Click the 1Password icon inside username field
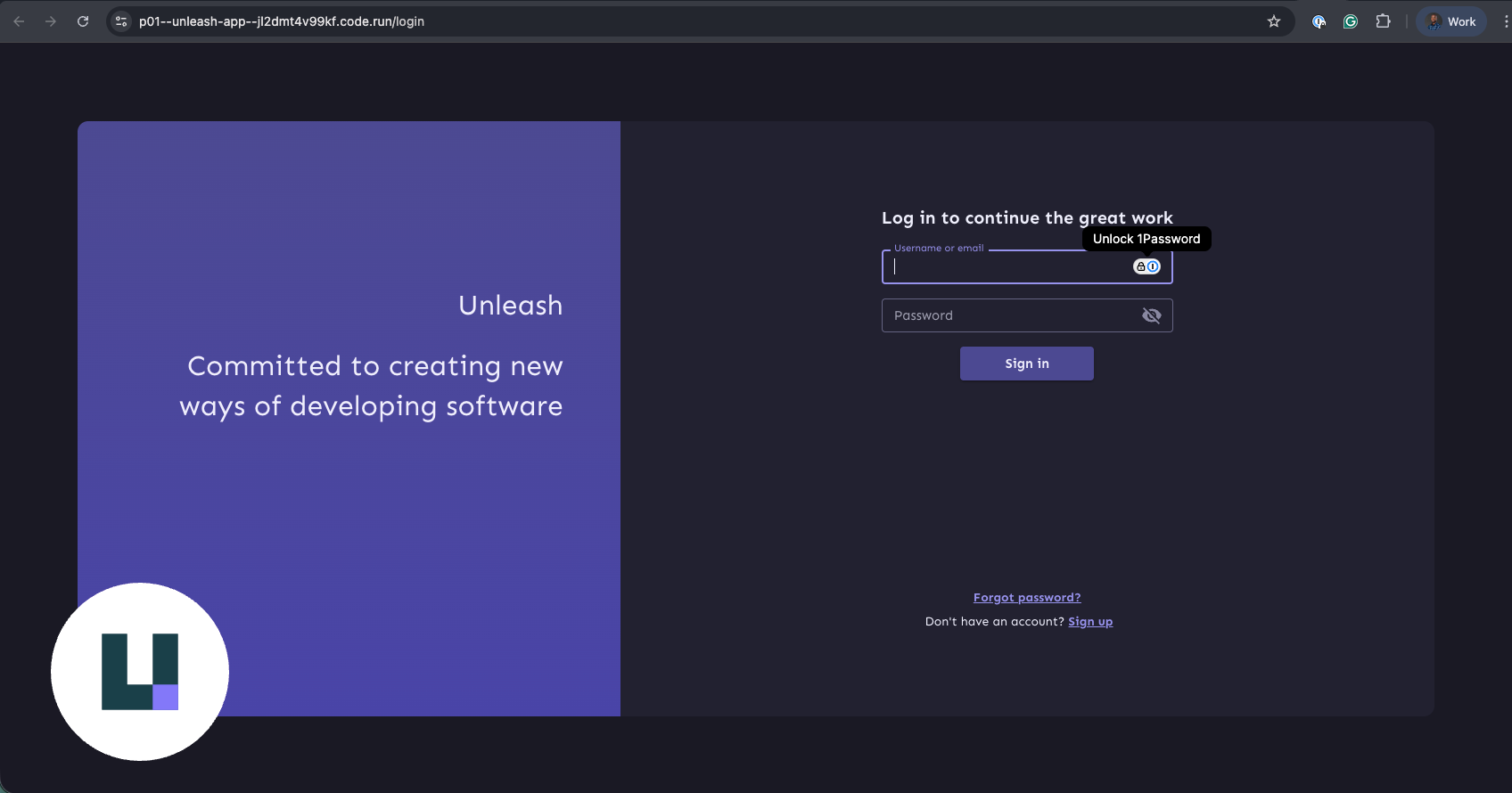Viewport: 1512px width, 793px height. coord(1146,266)
